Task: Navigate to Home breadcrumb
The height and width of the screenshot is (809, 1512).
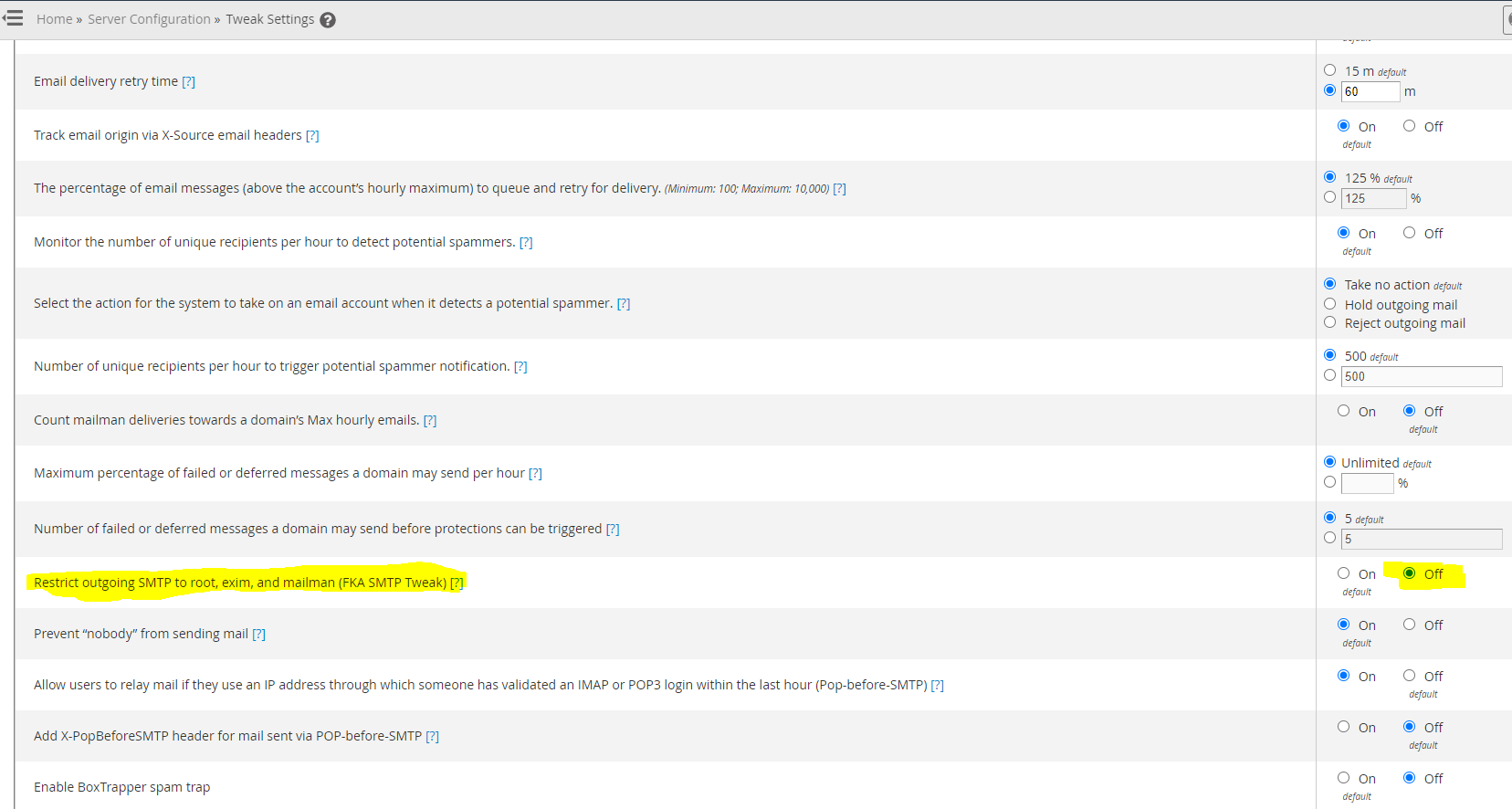Action: click(54, 19)
